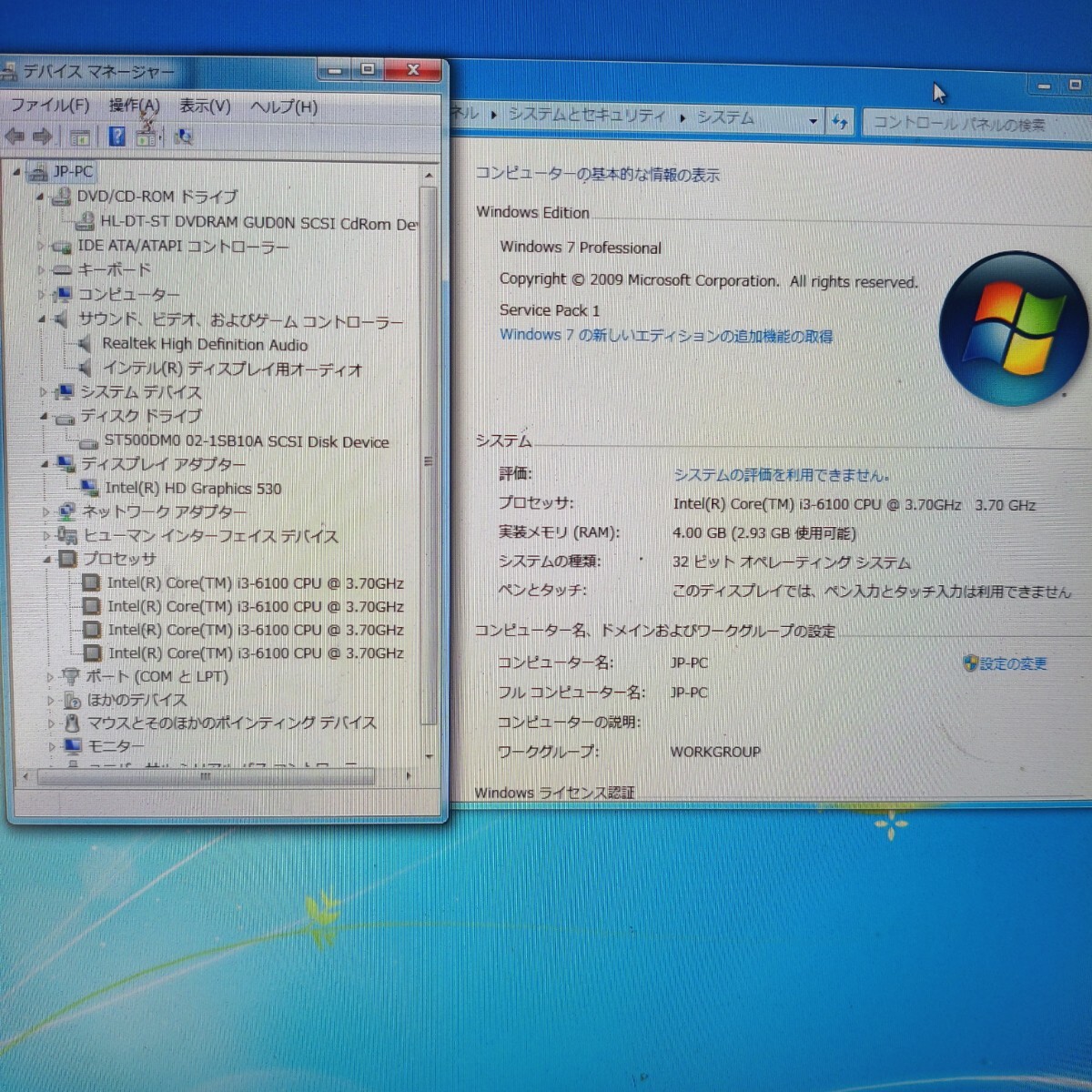Viewport: 1092px width, 1092px height.
Task: Click システム in address breadcrumb
Action: [725, 117]
